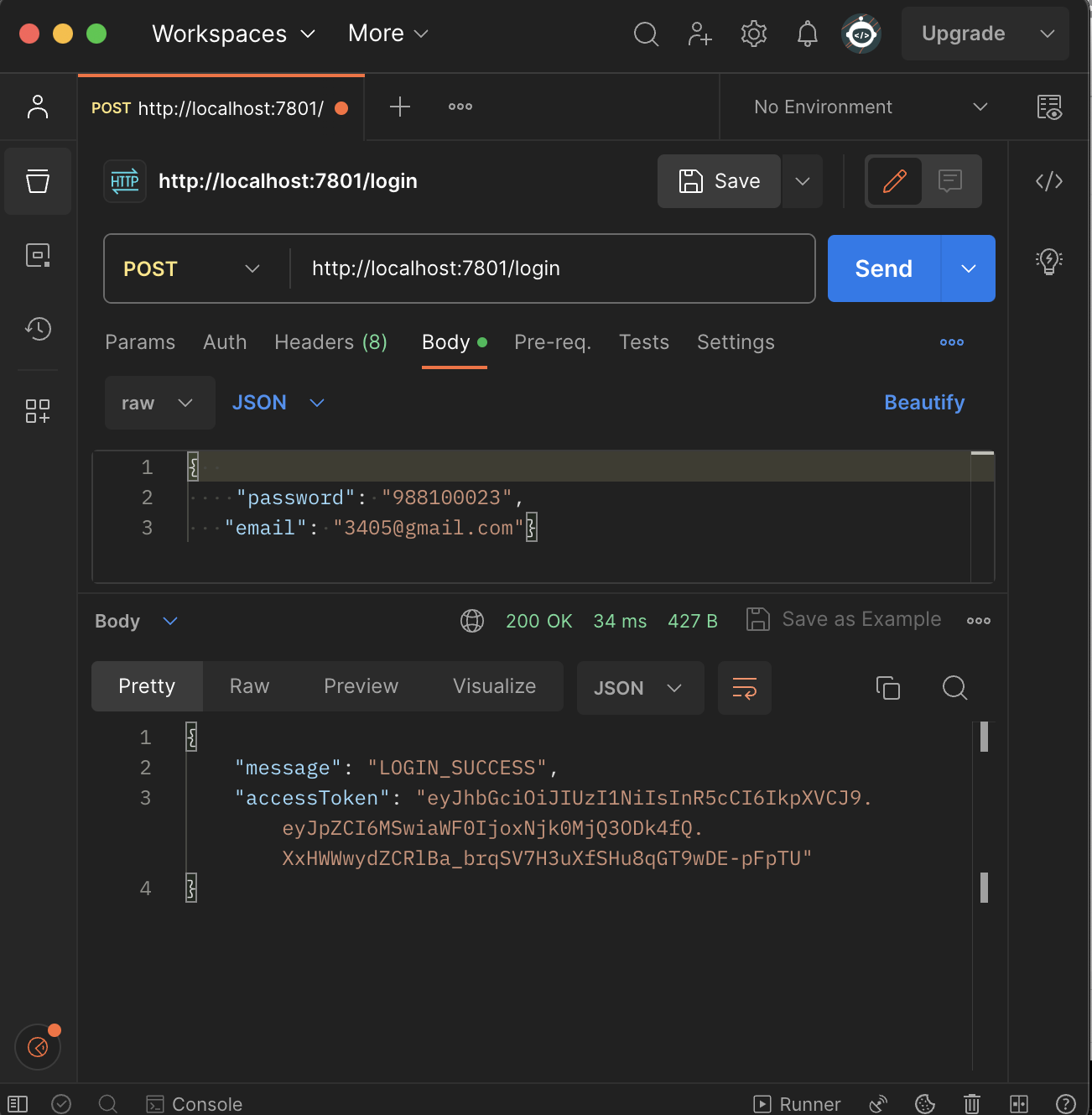This screenshot has width=1092, height=1115.
Task: Open the Upgrade dropdown arrow
Action: pos(1047,34)
